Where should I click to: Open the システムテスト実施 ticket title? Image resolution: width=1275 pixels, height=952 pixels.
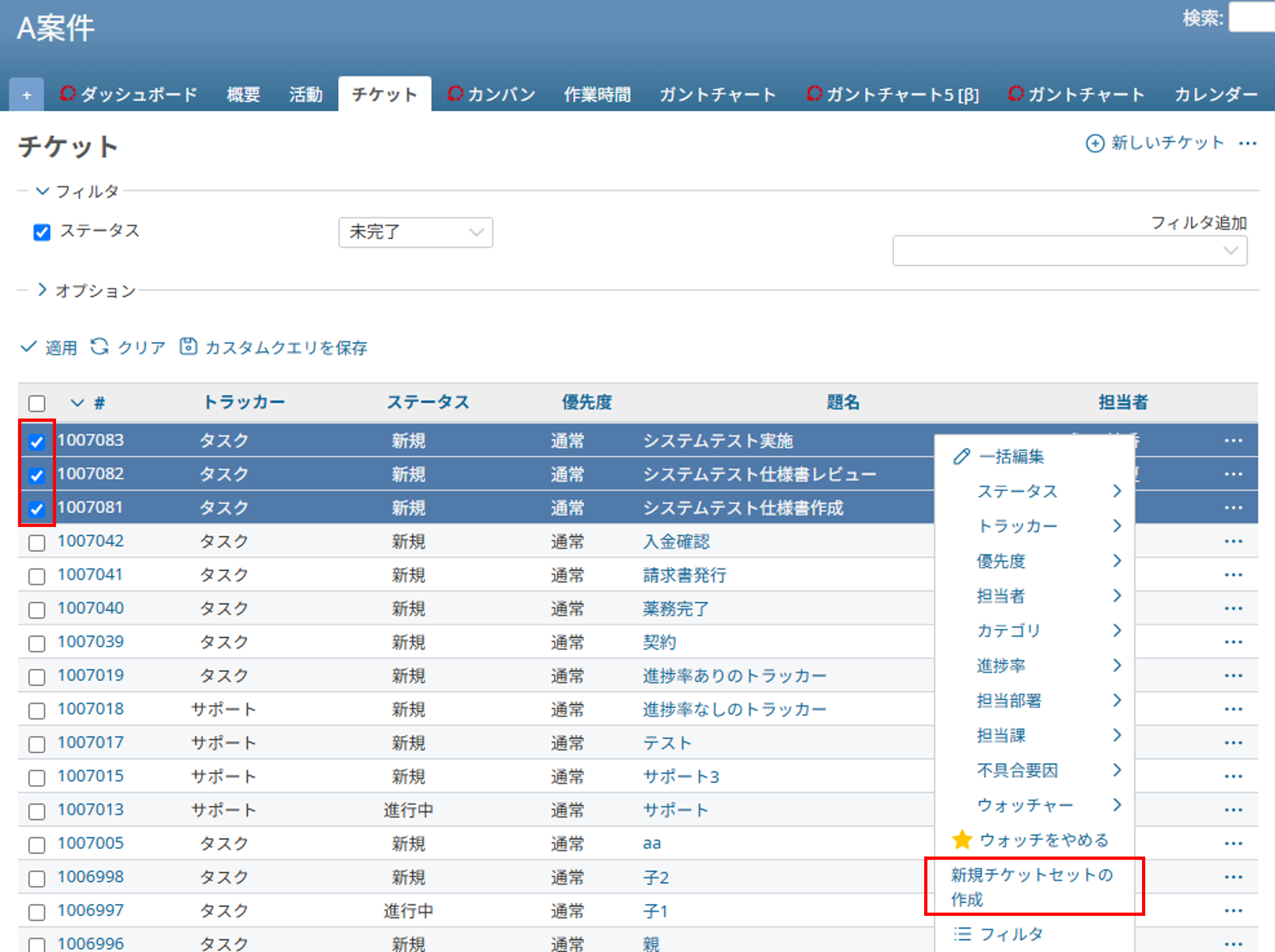[718, 440]
